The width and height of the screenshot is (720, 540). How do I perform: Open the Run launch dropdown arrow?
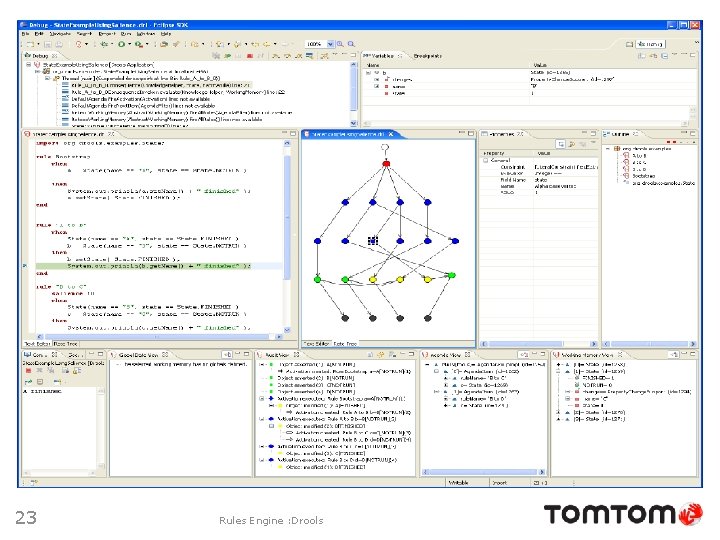130,44
